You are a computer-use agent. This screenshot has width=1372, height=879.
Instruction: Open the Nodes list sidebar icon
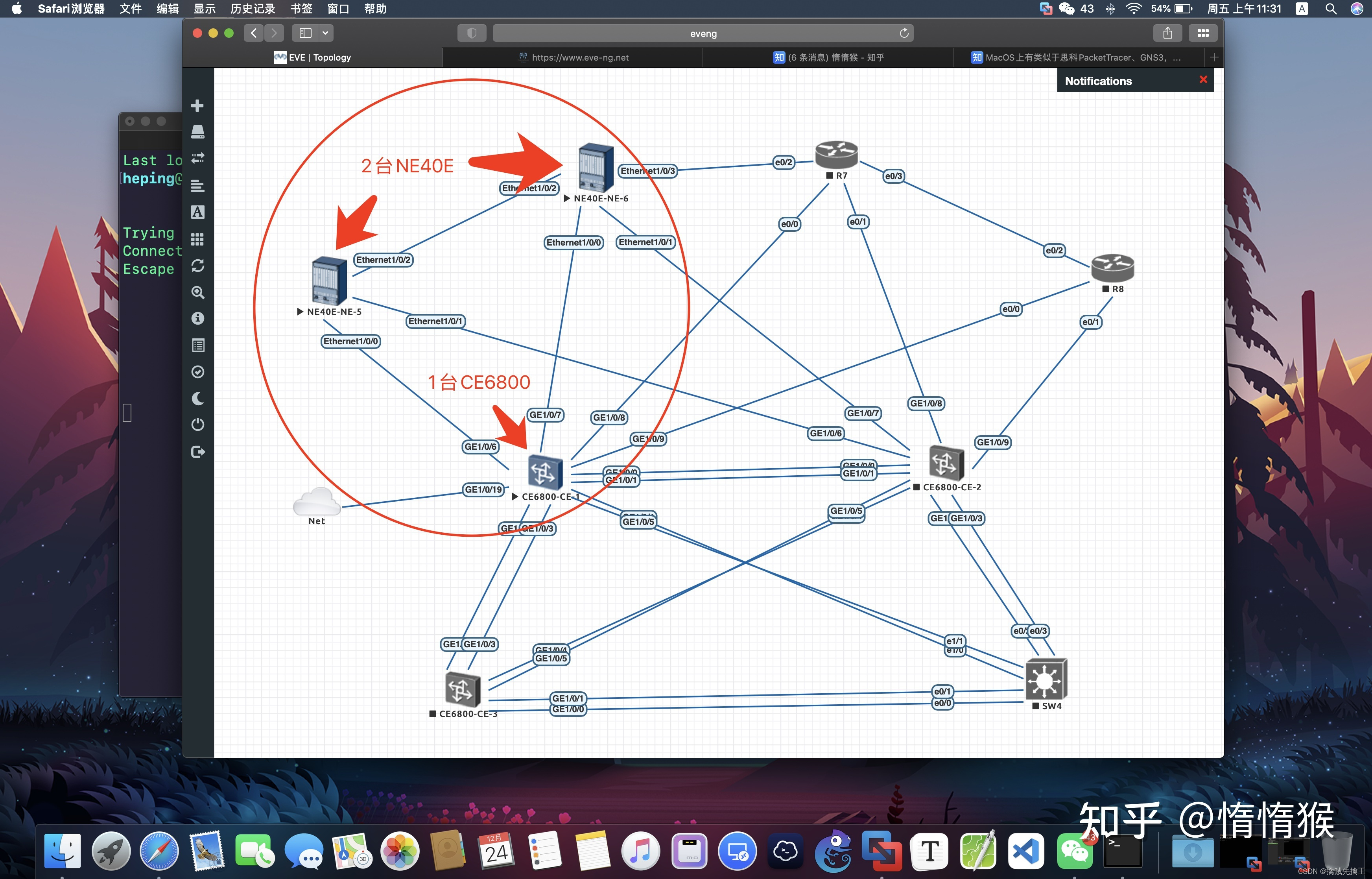click(x=197, y=132)
